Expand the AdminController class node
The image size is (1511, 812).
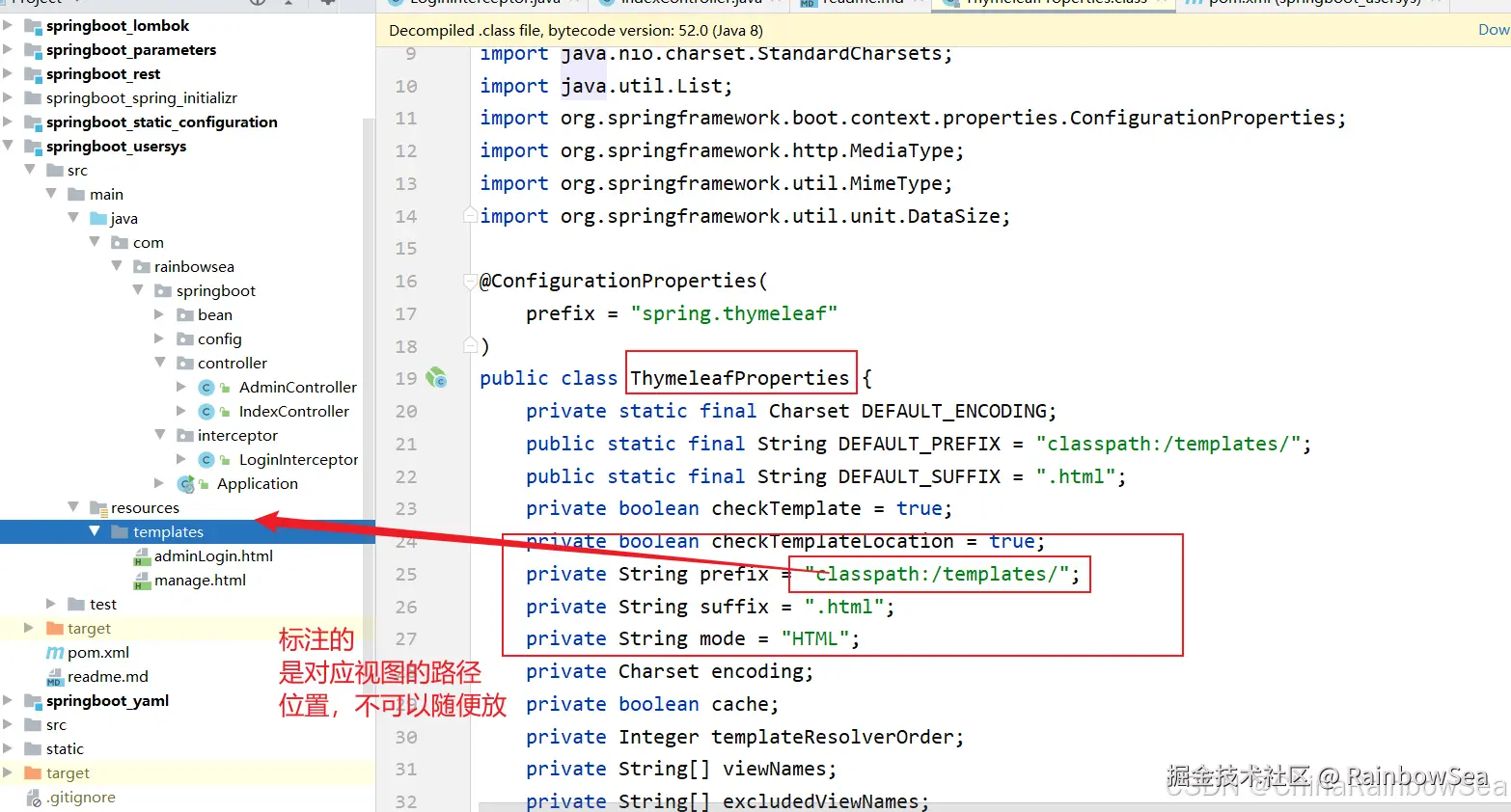(x=181, y=387)
